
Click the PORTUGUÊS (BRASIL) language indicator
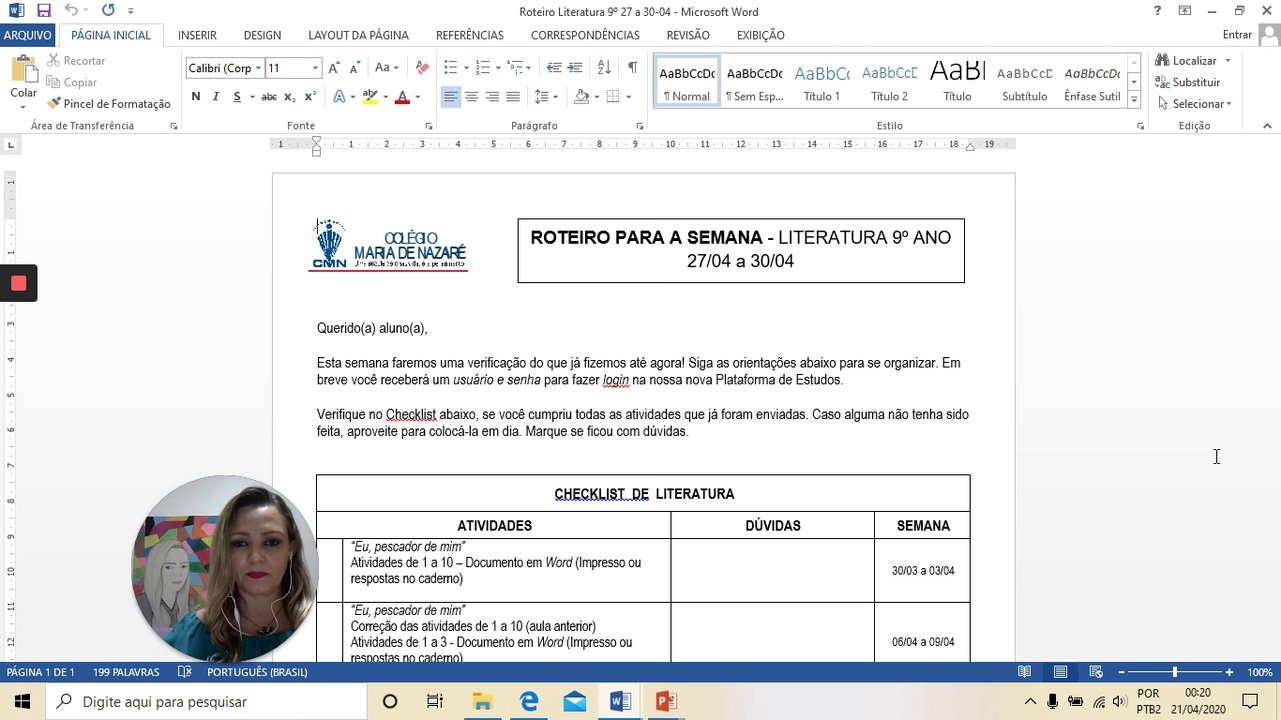pyautogui.click(x=258, y=672)
